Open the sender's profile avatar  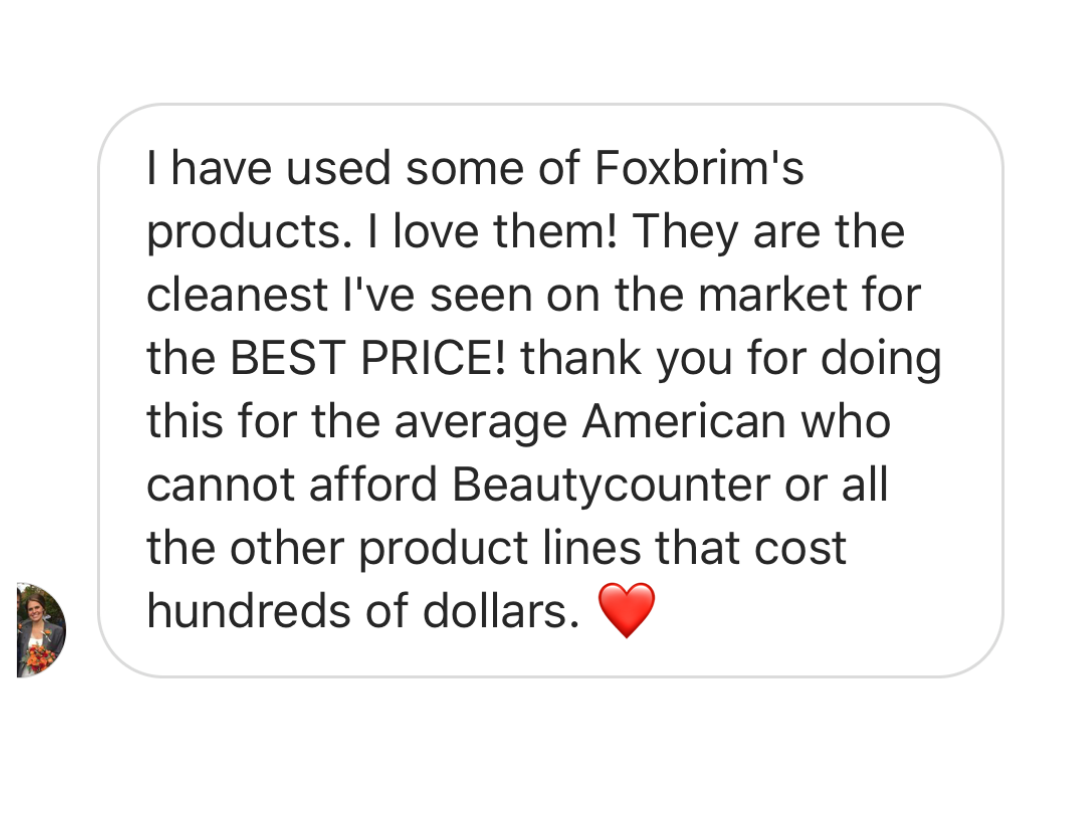(41, 629)
